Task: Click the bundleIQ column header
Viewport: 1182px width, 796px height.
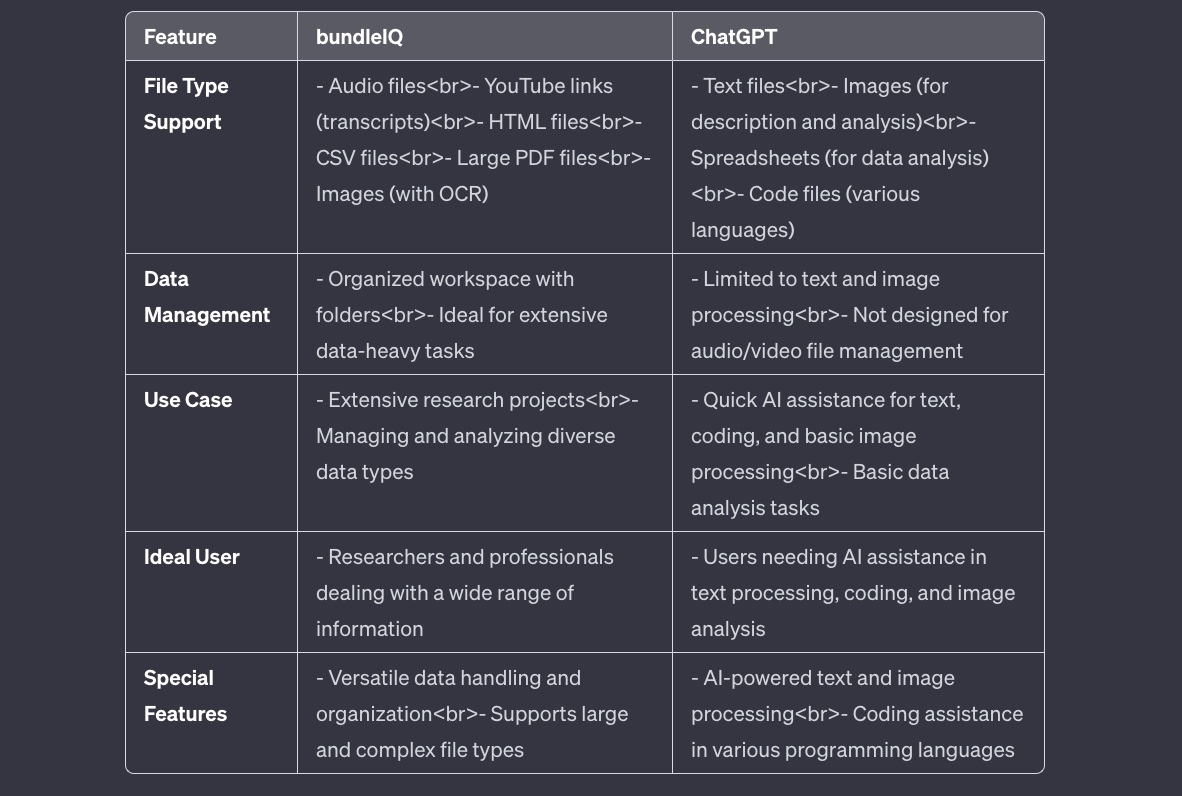Action: (359, 37)
